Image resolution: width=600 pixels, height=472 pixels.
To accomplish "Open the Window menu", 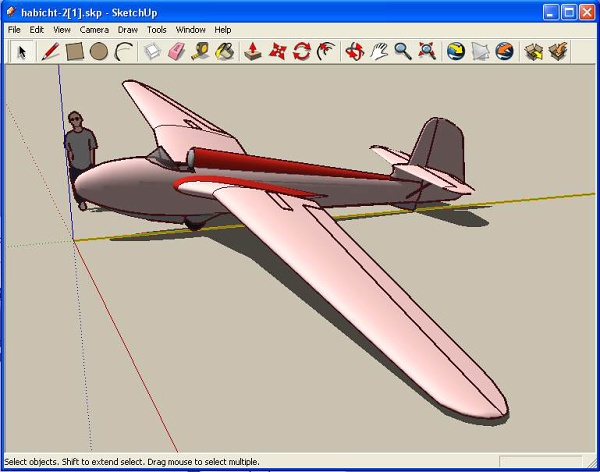I will [190, 30].
